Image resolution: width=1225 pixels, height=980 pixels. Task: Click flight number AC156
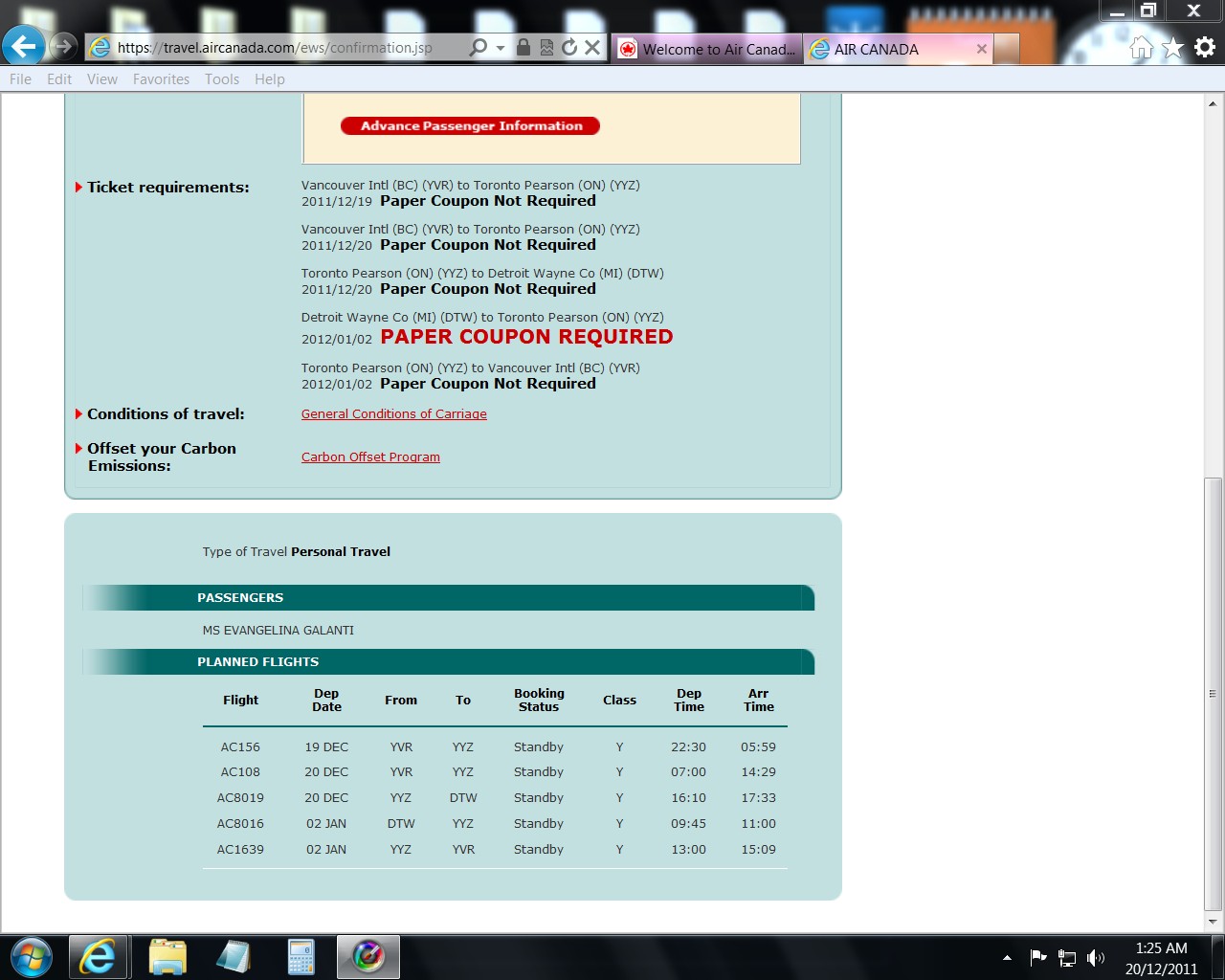240,747
